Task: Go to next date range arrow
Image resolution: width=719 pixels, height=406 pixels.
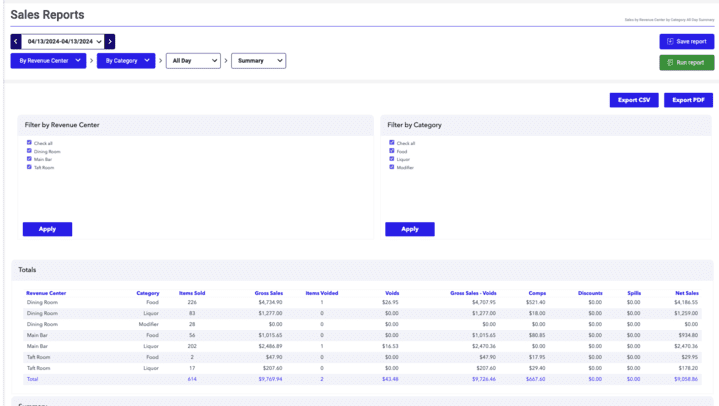Action: tap(110, 41)
